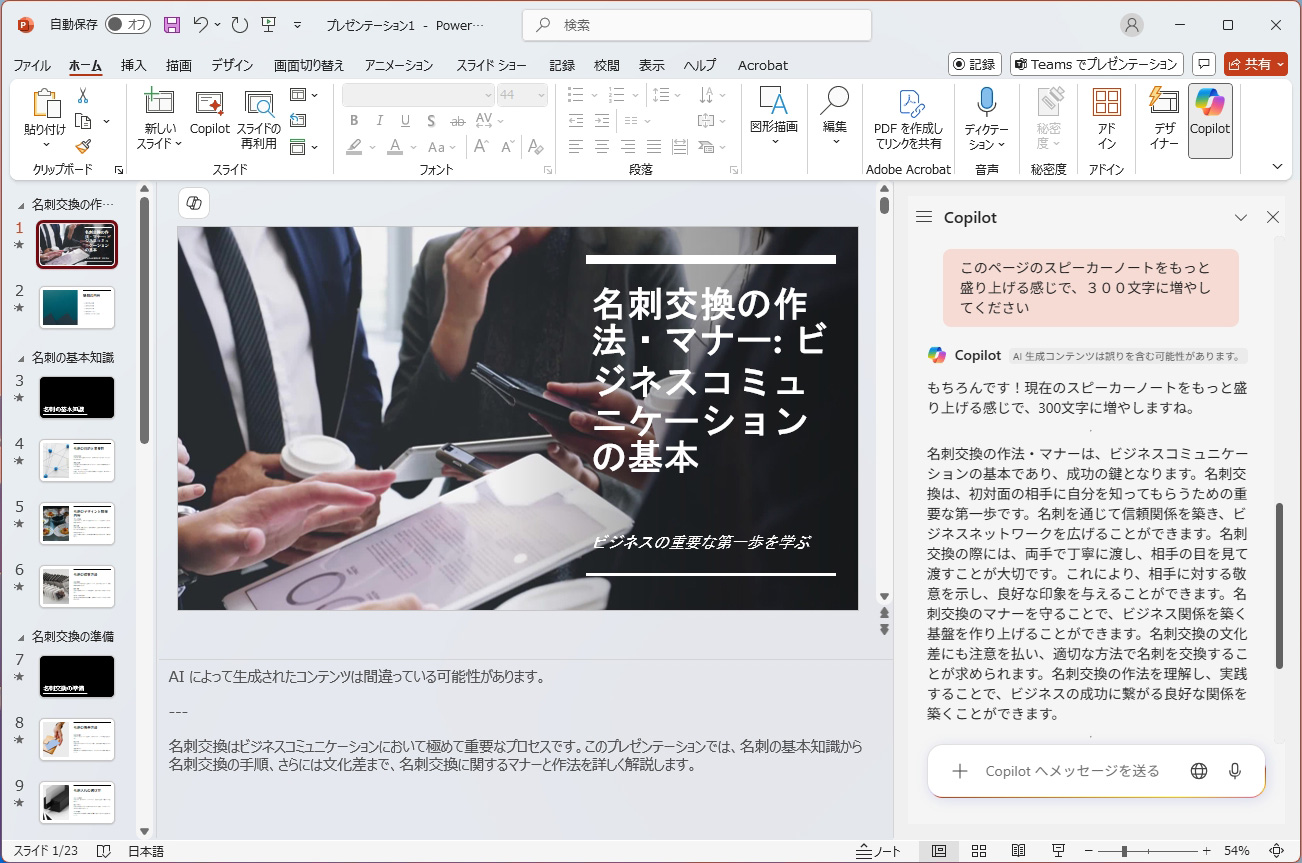Adjust the zoom slider in status bar
This screenshot has width=1302, height=863.
point(1124,851)
